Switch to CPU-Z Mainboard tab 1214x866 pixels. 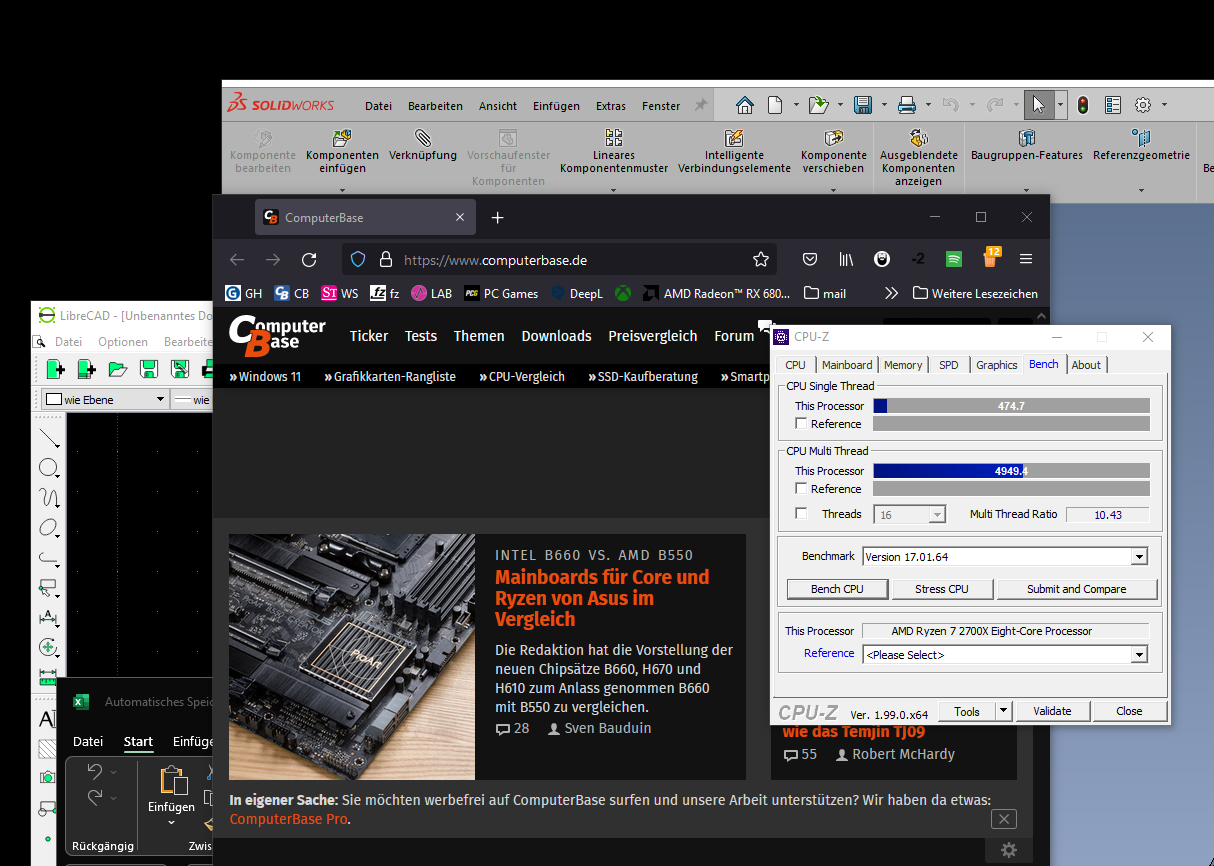click(847, 365)
